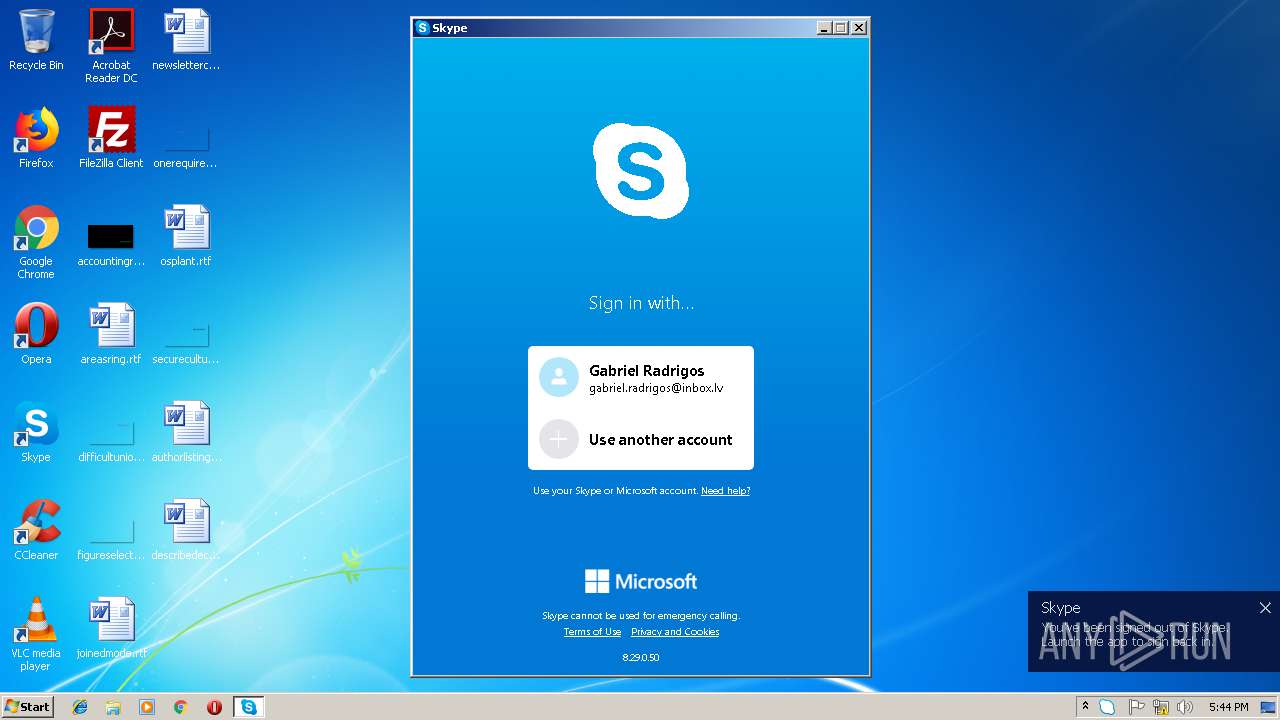
Task: Click the Microsoft logo in Skype window
Action: click(641, 581)
